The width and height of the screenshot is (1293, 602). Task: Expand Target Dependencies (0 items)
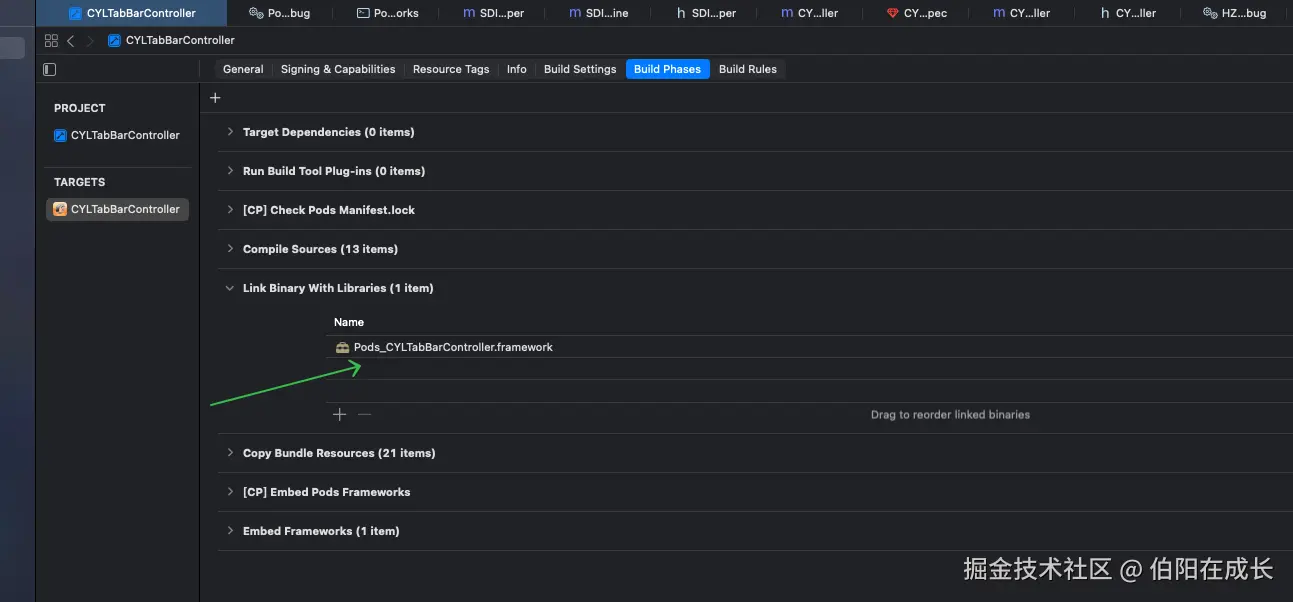[231, 132]
